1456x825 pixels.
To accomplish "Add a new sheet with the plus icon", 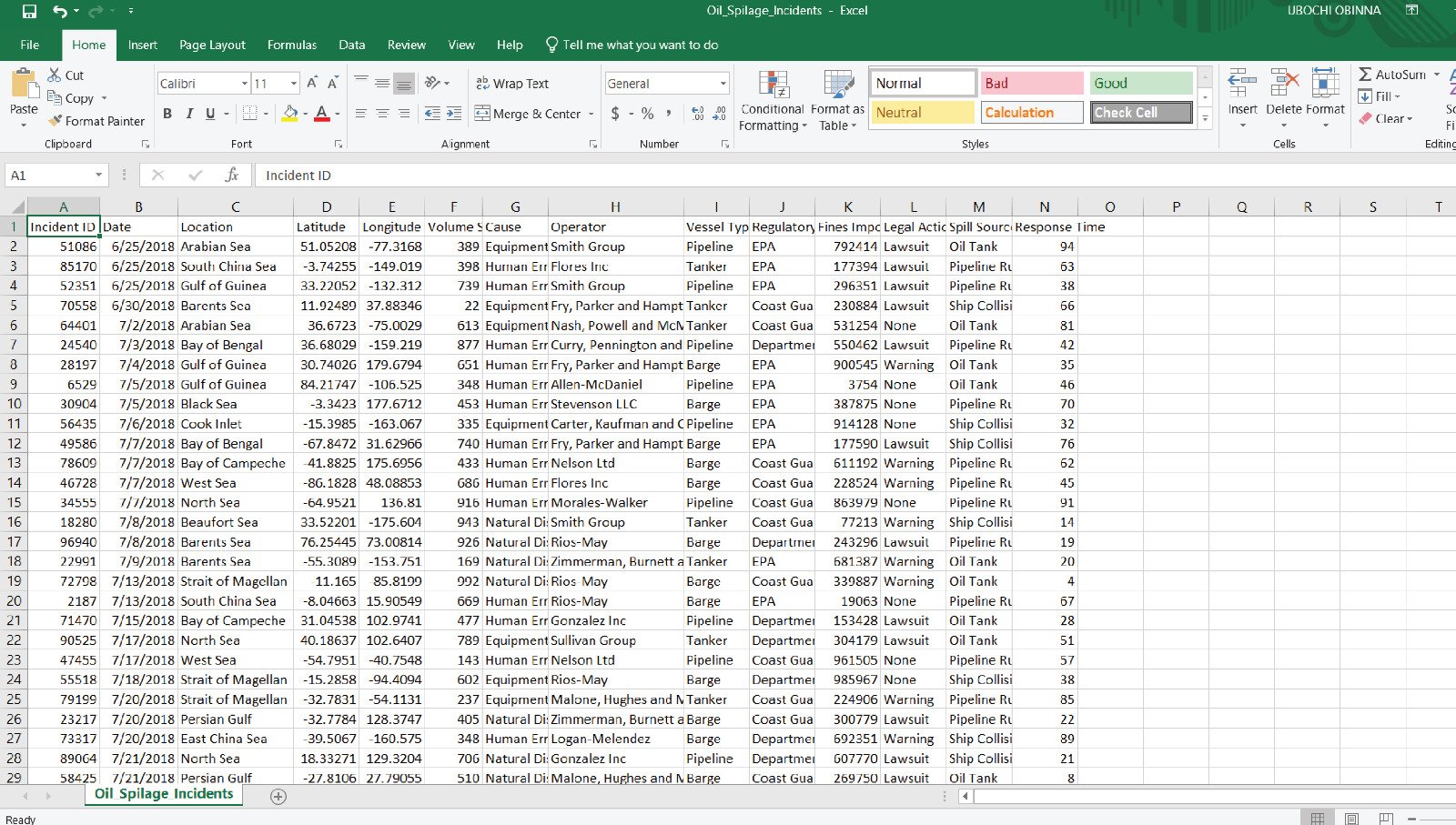I will coord(278,797).
